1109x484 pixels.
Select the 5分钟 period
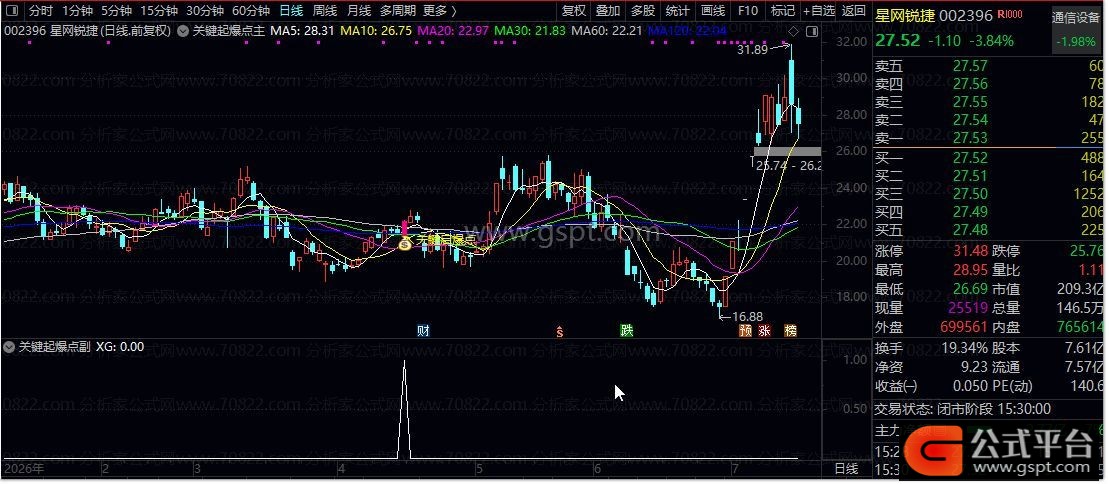click(x=115, y=11)
